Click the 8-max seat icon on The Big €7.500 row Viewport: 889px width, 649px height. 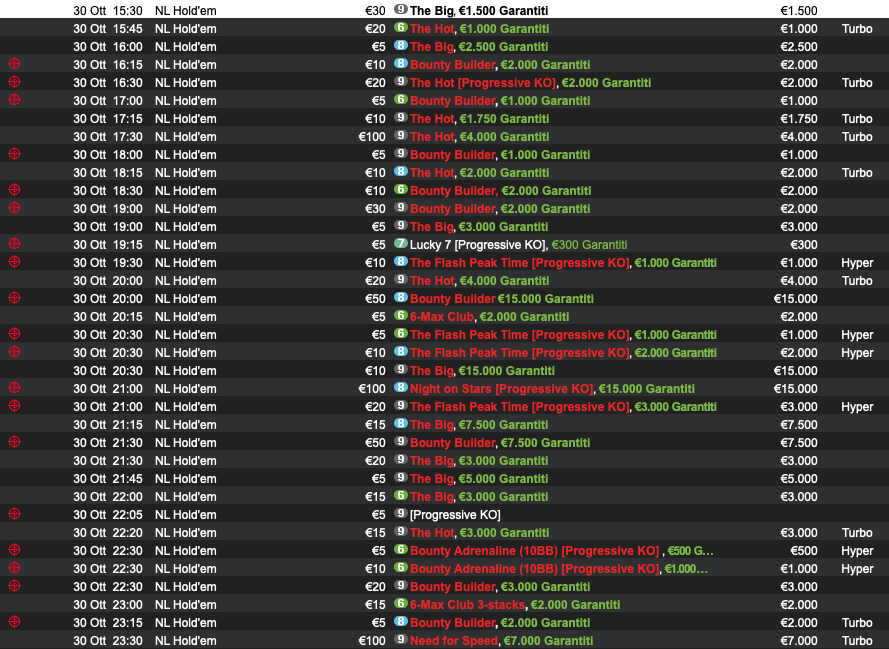(x=401, y=424)
